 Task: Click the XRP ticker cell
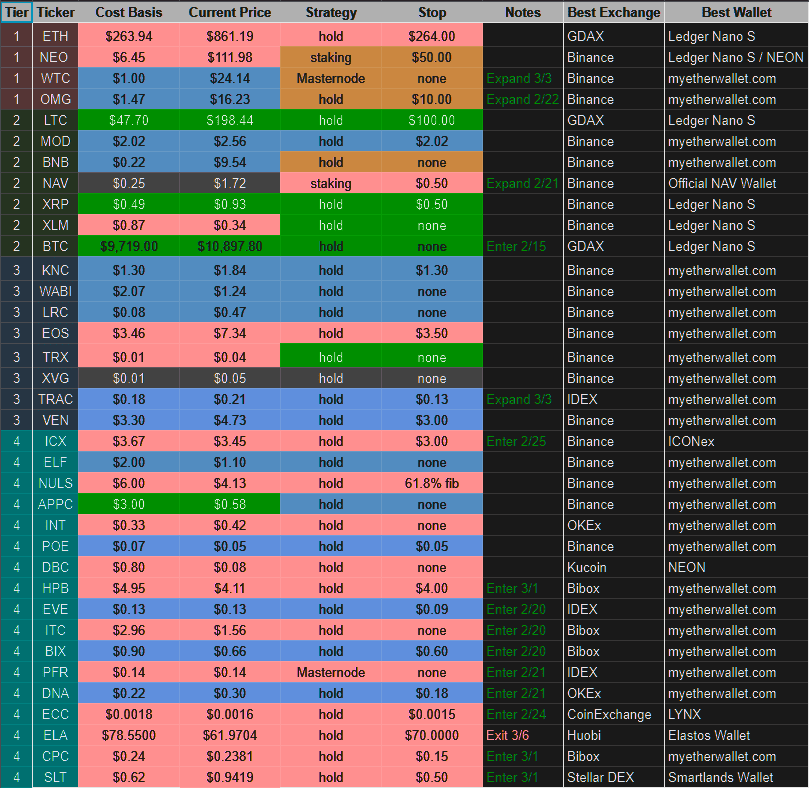(55, 204)
